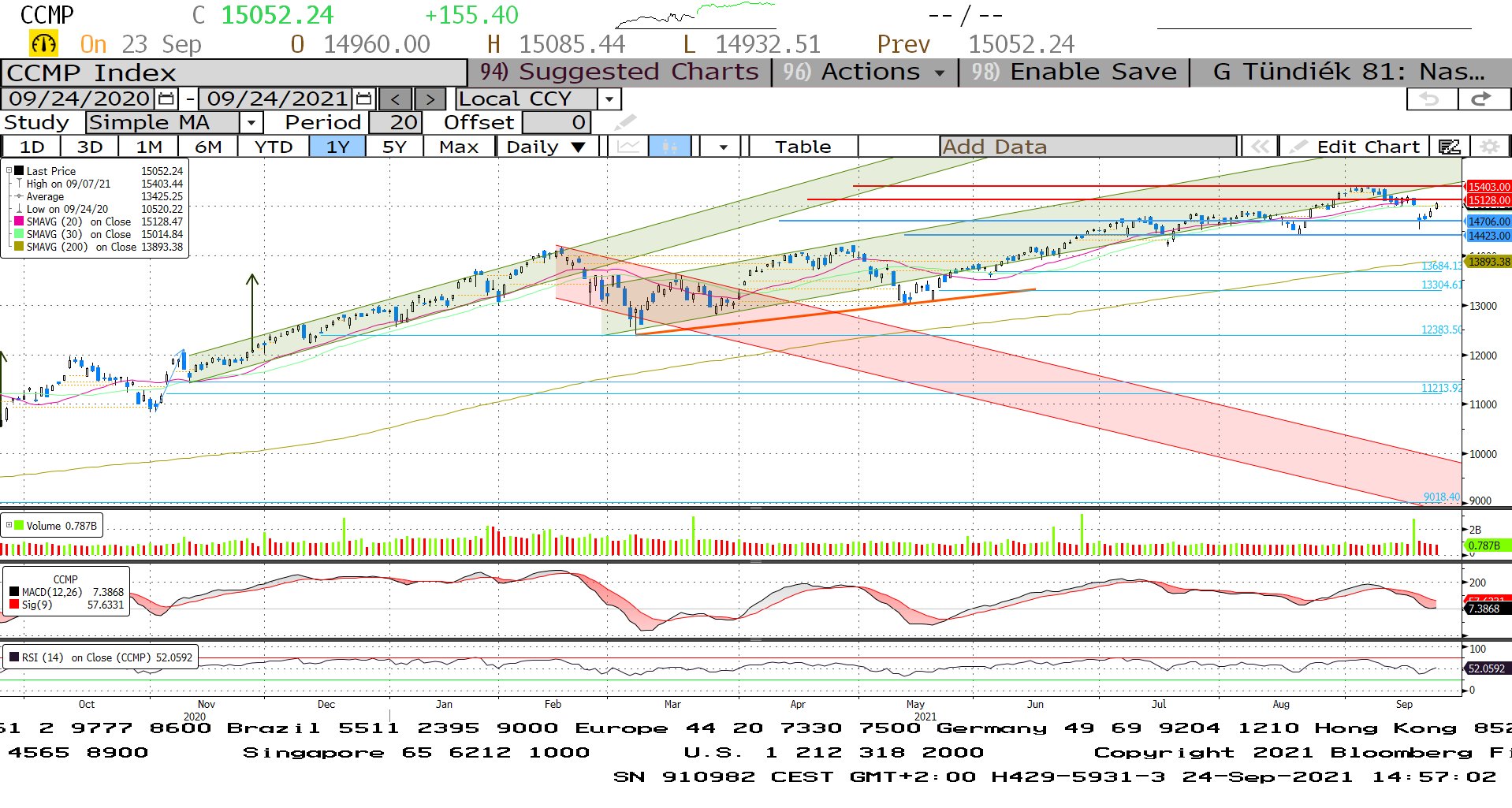
Task: Select the 1D range tab
Action: (32, 147)
